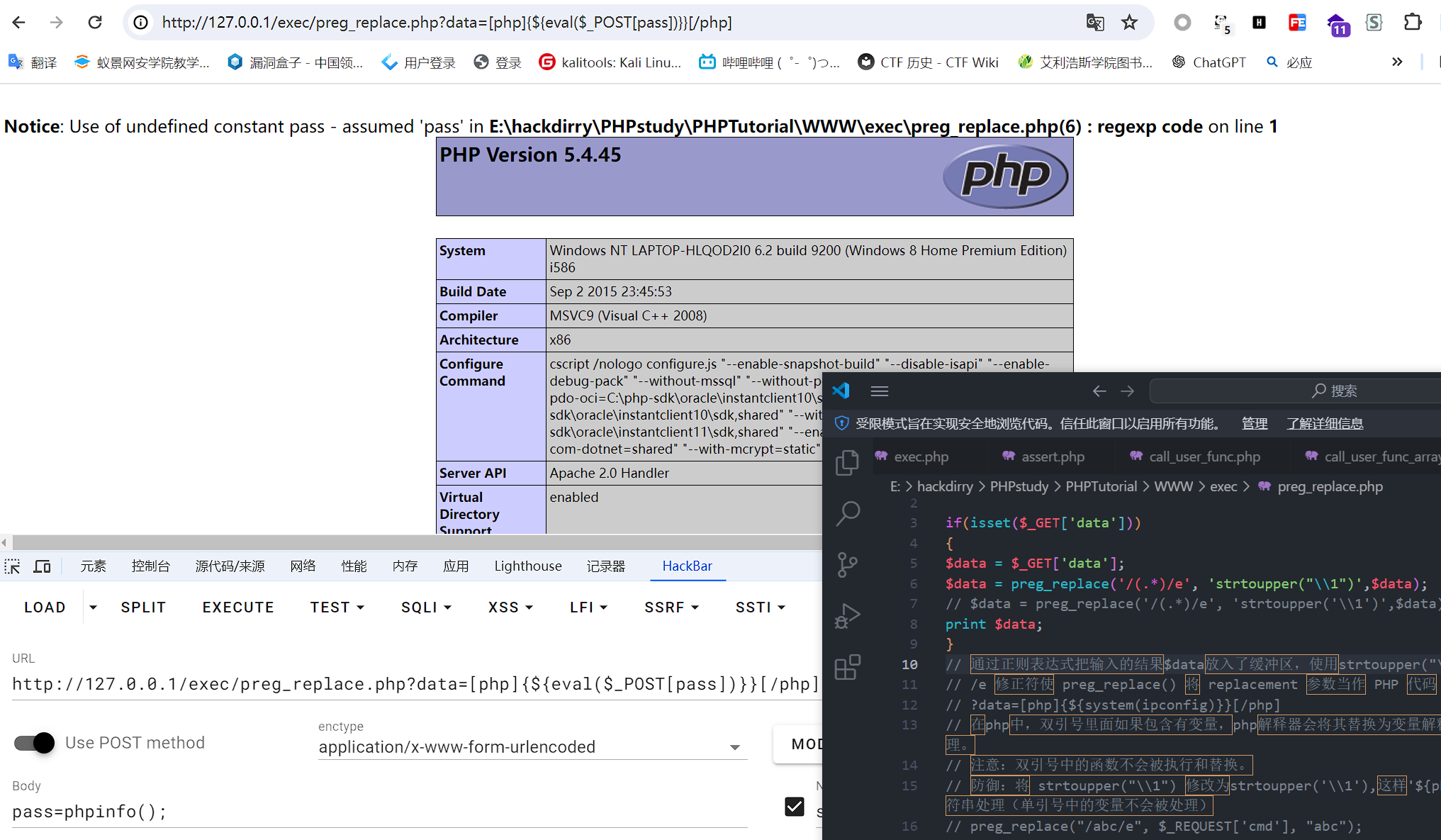Click the black H extension icon
Image resolution: width=1441 pixels, height=840 pixels.
(1259, 23)
